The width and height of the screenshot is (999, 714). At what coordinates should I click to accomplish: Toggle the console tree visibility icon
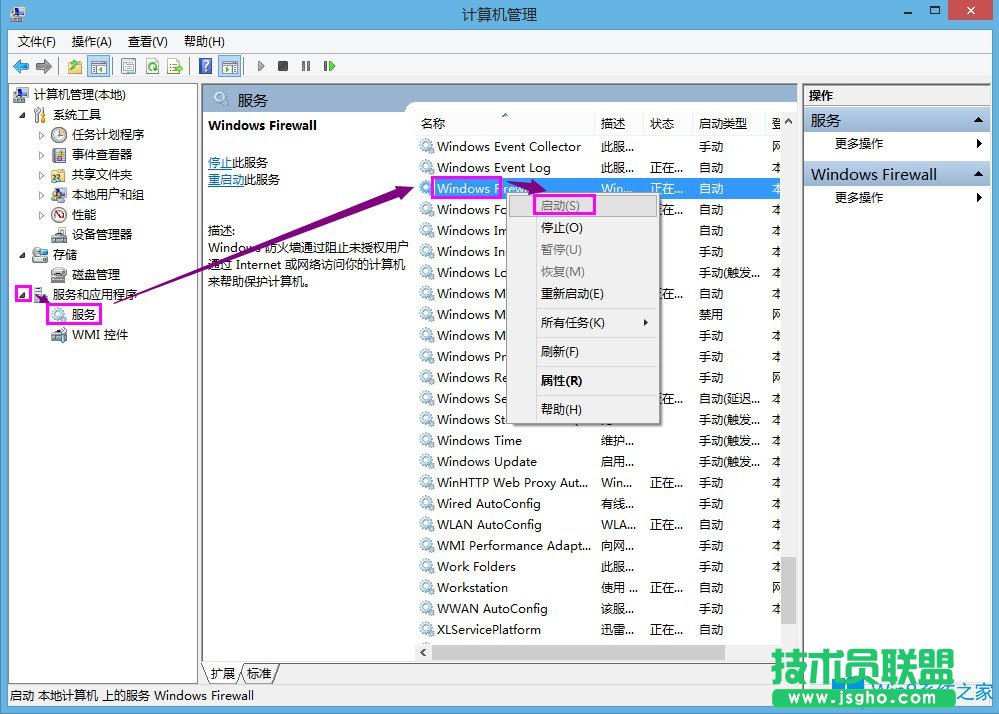(96, 66)
